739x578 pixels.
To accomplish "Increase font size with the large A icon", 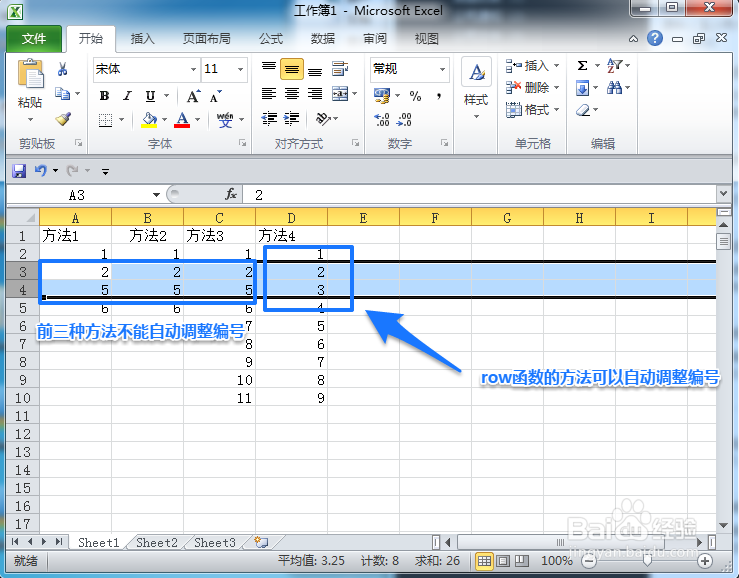I will point(193,96).
